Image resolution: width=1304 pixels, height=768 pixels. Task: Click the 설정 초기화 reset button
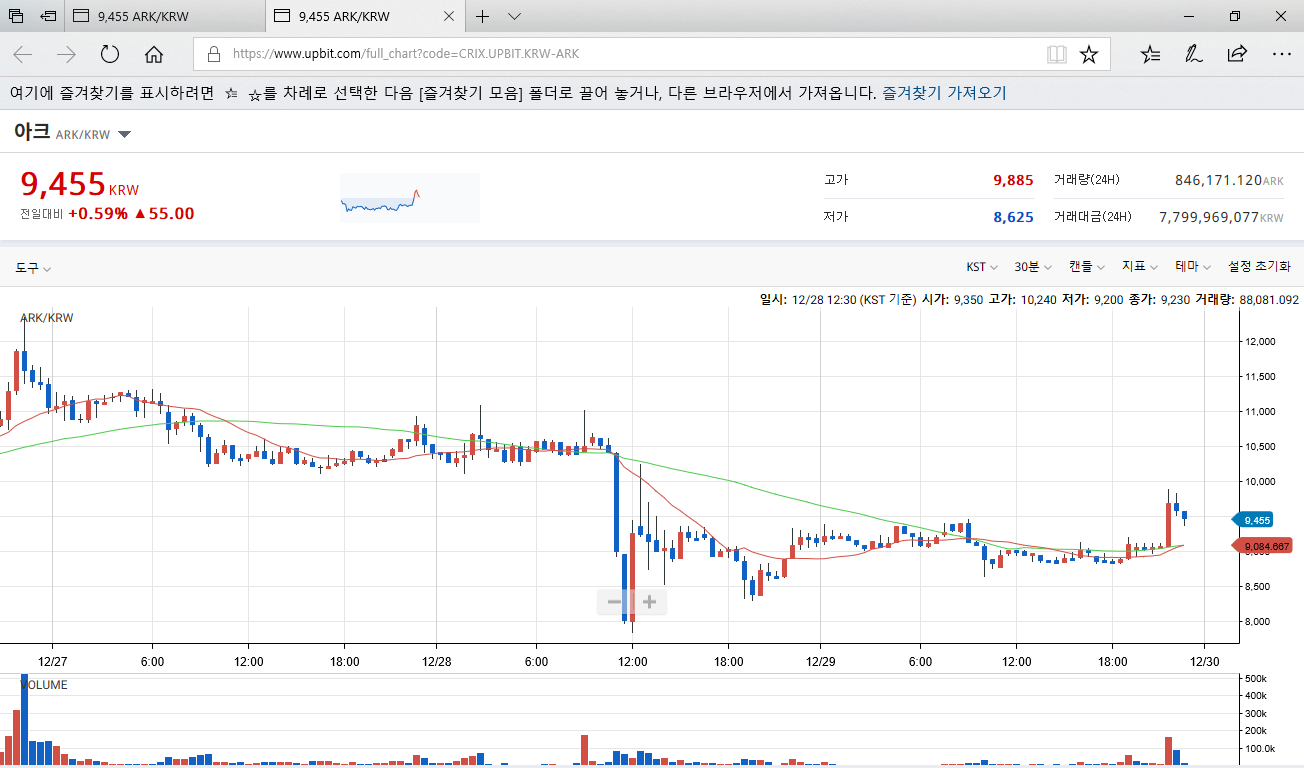tap(1258, 266)
